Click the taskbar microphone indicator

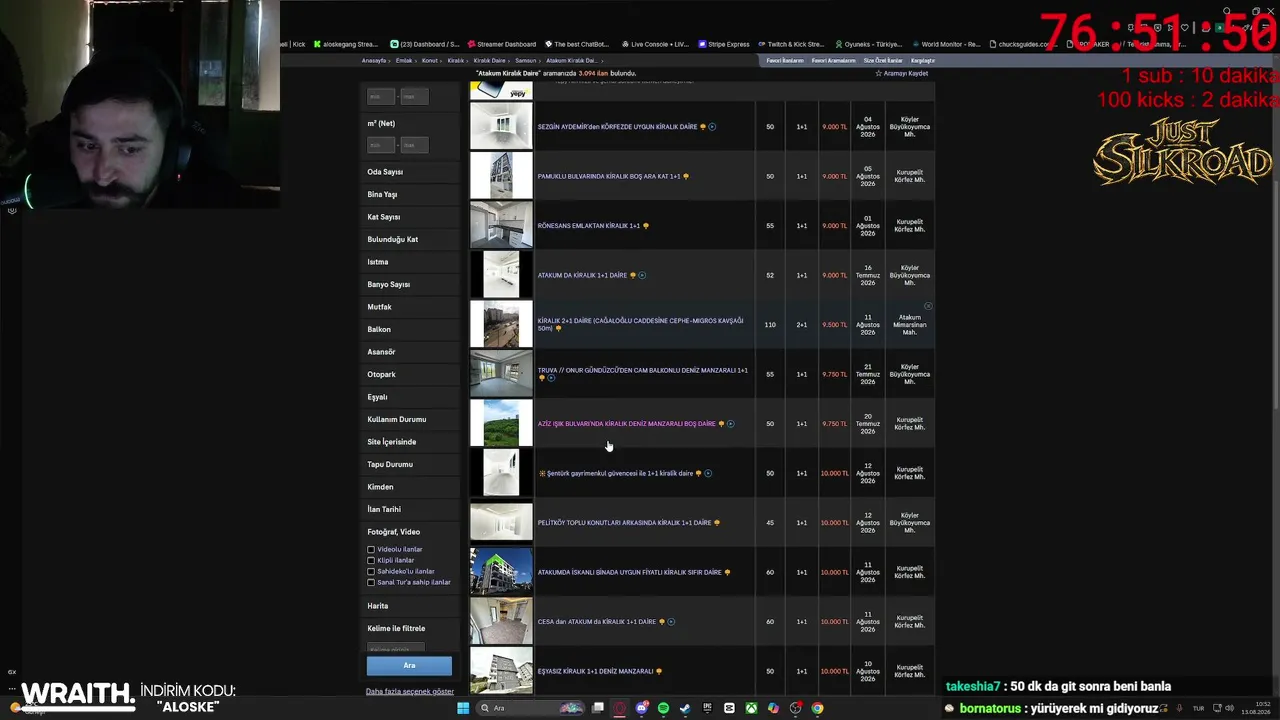click(1181, 708)
